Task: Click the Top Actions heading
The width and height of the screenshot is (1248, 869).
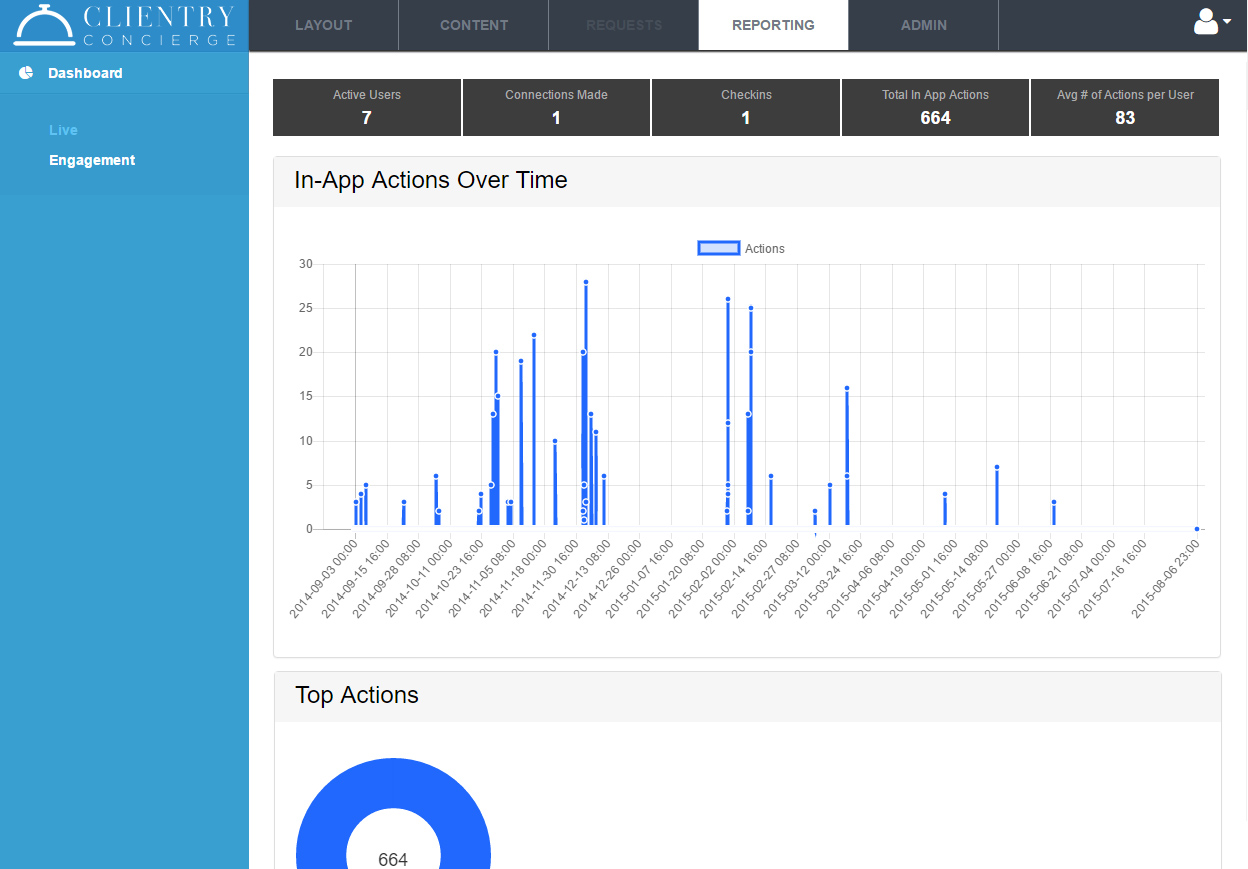Action: pyautogui.click(x=357, y=695)
